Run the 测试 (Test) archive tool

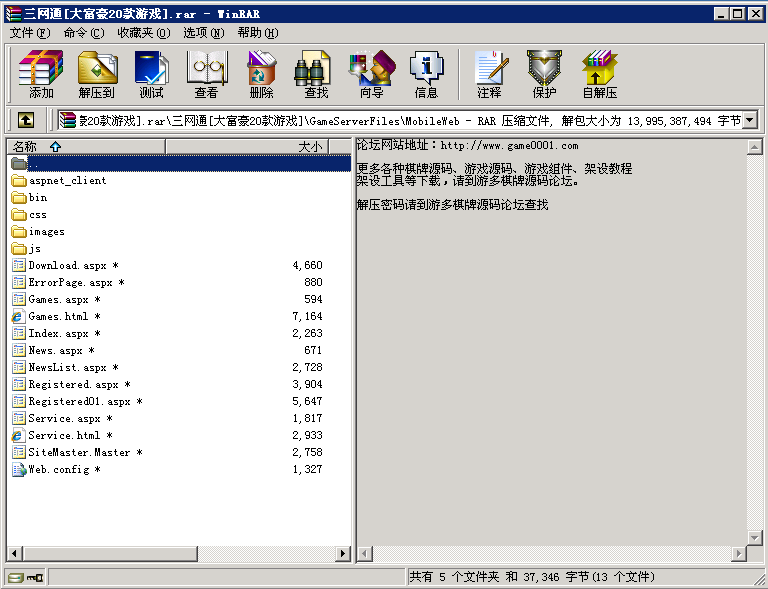point(152,75)
